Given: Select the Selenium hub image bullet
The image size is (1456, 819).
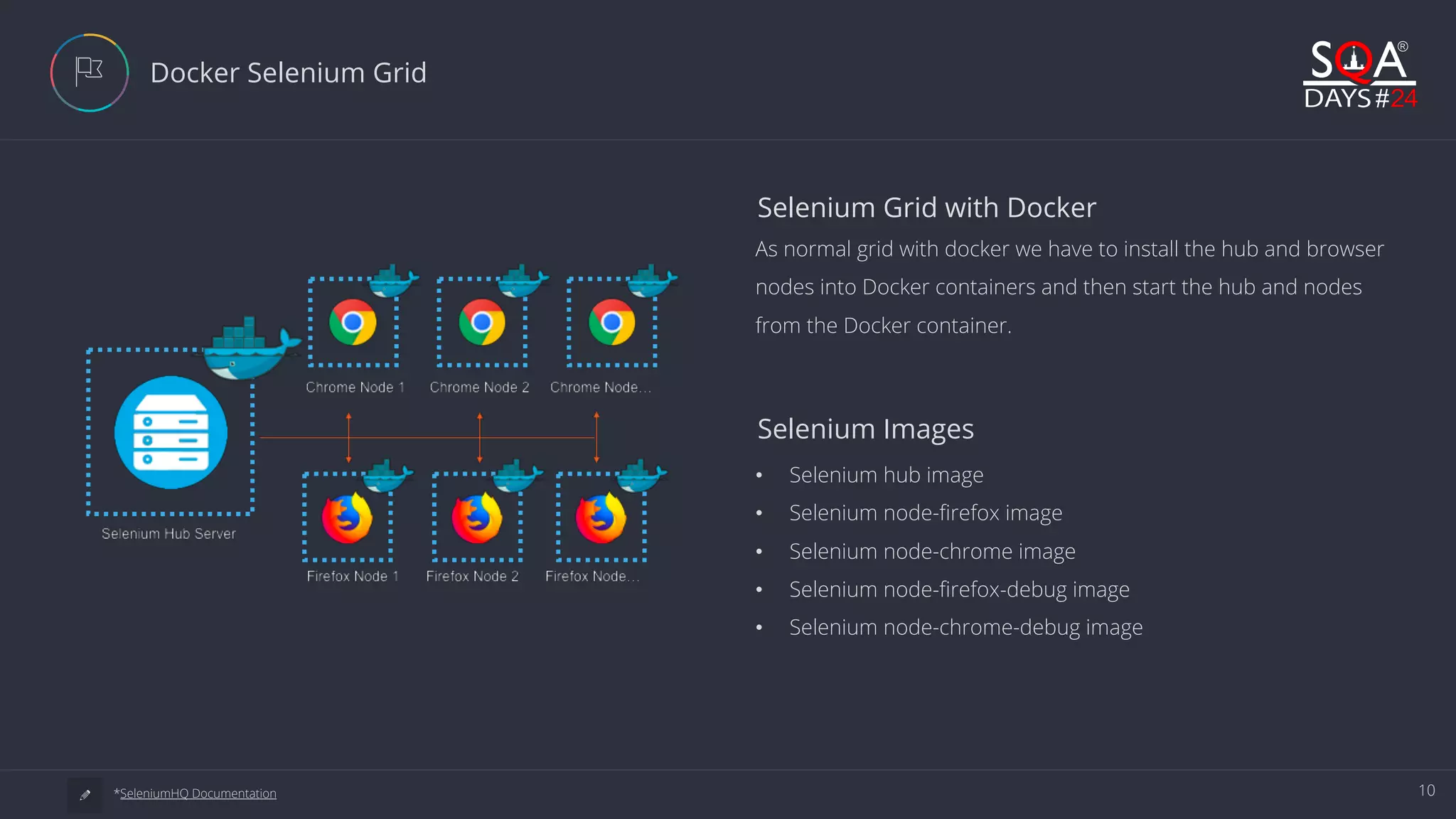Looking at the screenshot, I should point(886,475).
